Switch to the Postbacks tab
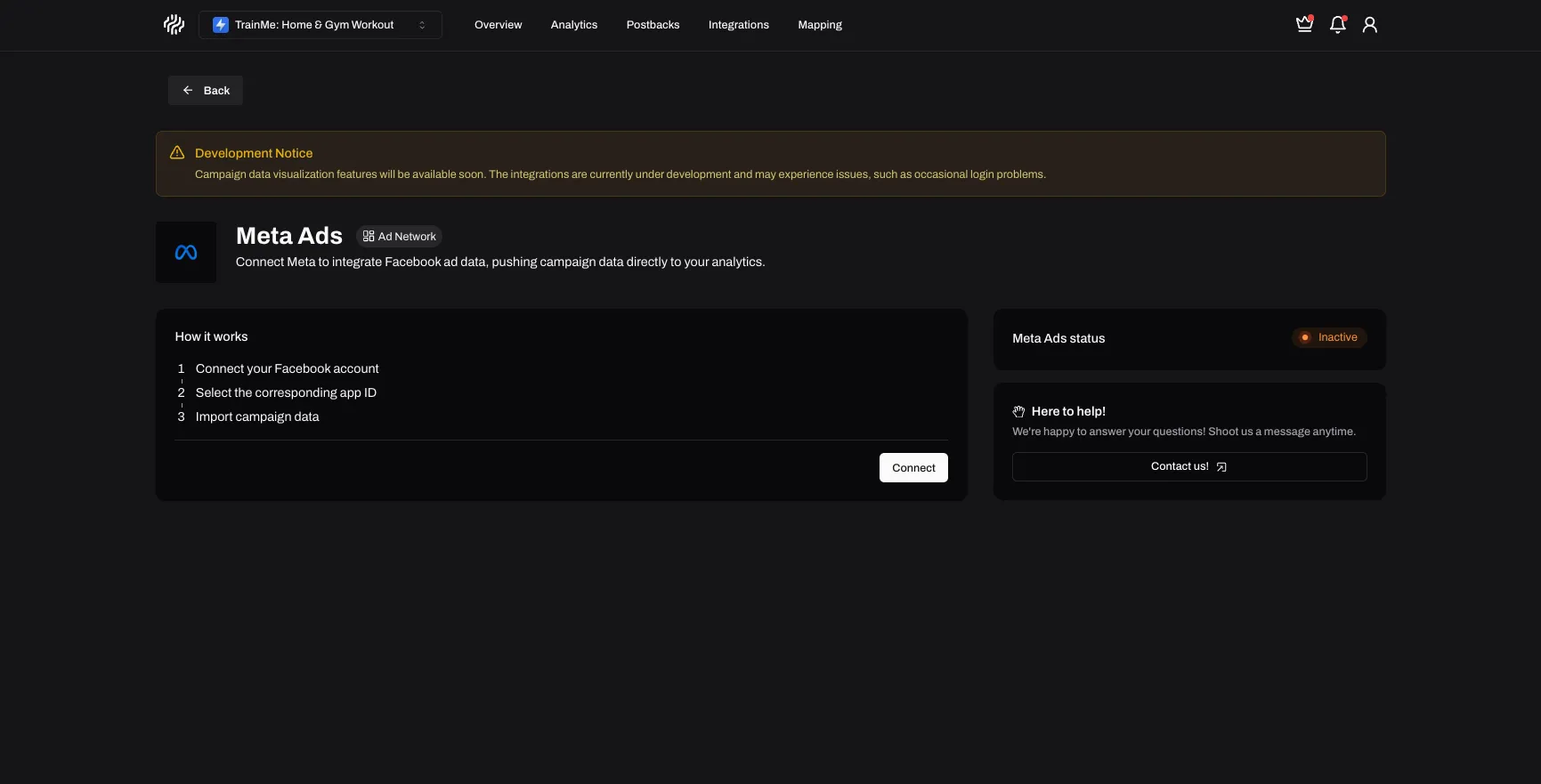1541x784 pixels. tap(653, 25)
